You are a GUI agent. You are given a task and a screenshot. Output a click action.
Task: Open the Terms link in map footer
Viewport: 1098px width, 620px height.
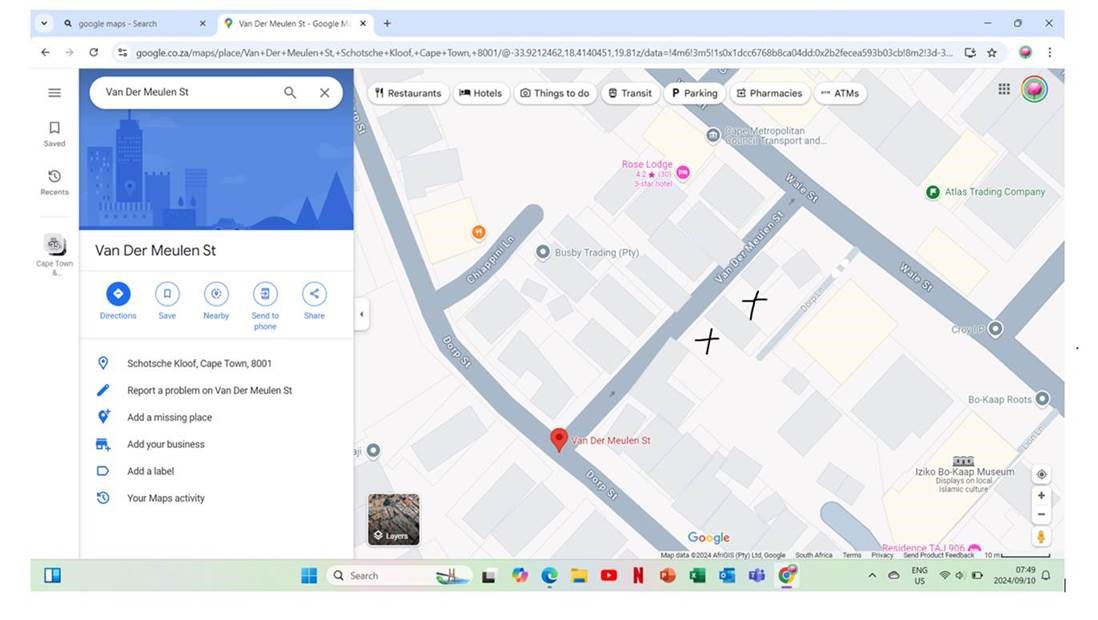coord(852,555)
